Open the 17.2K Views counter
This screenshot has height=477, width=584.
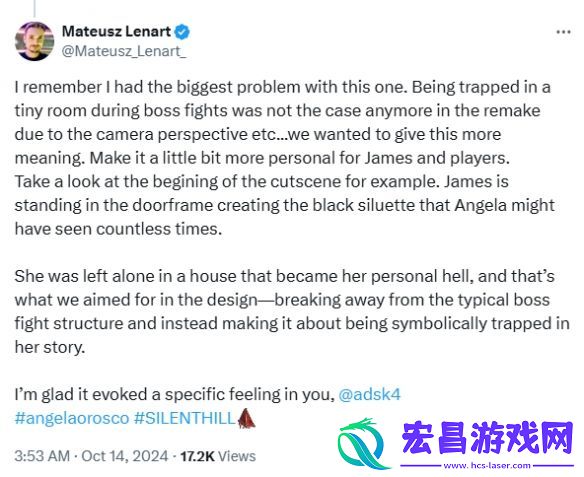tap(218, 456)
